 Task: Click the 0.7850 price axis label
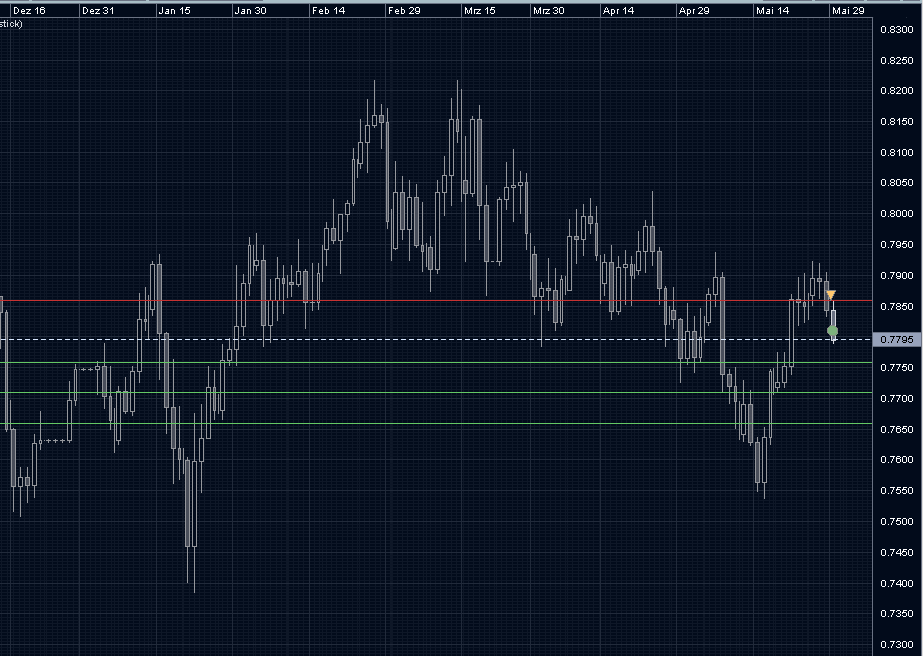coord(897,307)
